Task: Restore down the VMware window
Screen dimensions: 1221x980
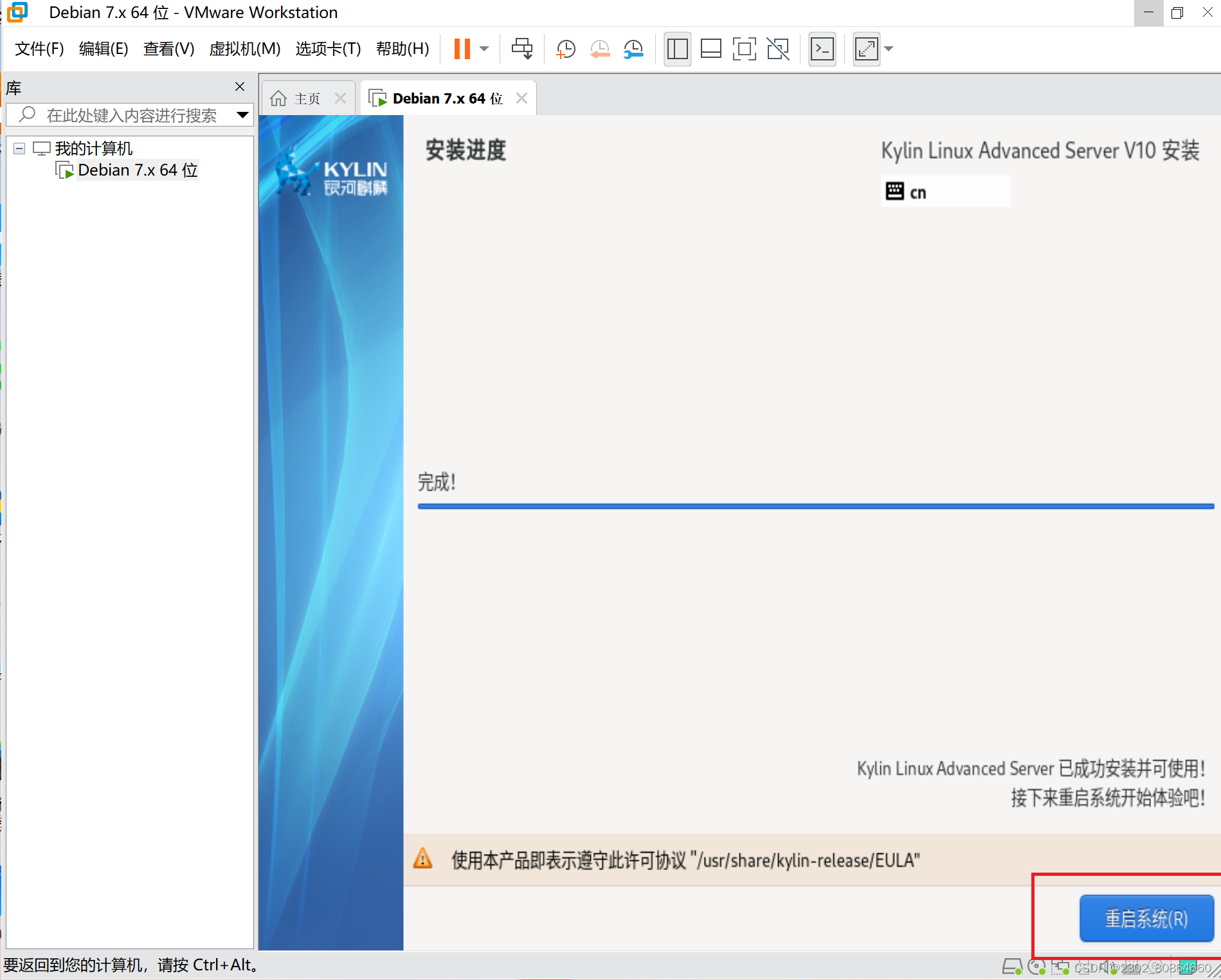Action: click(x=1177, y=13)
